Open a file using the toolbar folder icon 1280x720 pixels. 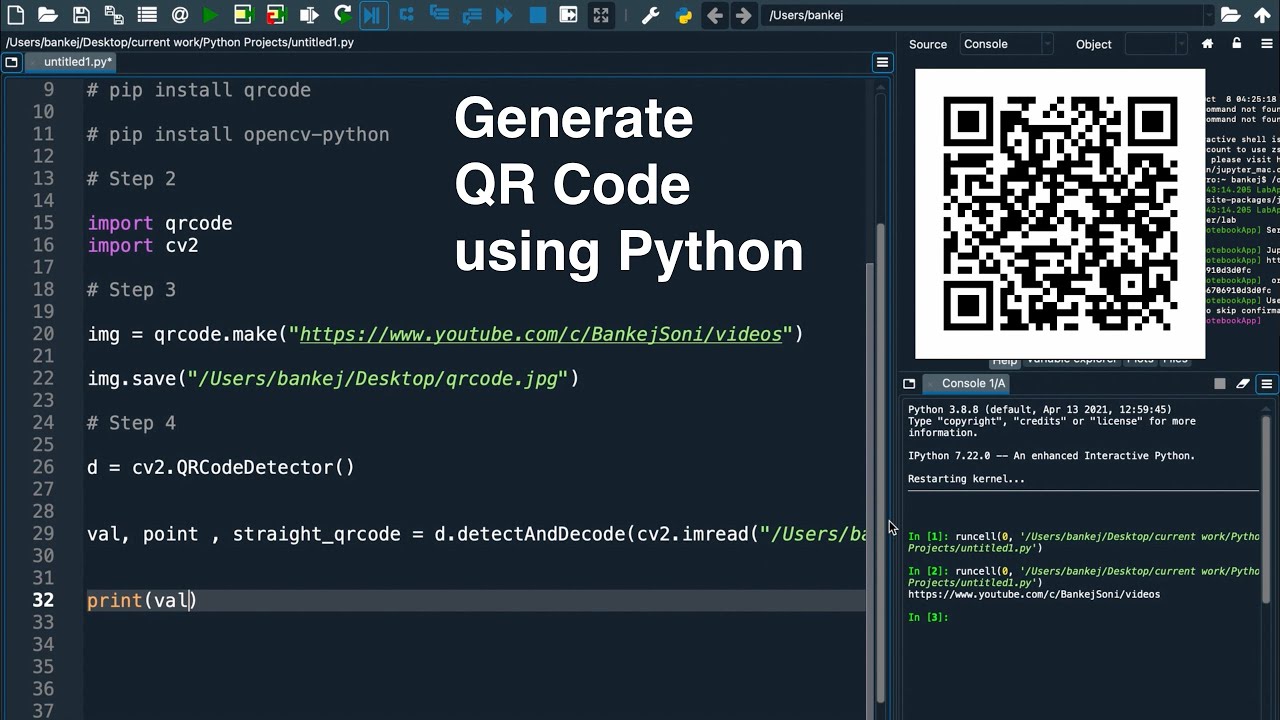[x=47, y=15]
